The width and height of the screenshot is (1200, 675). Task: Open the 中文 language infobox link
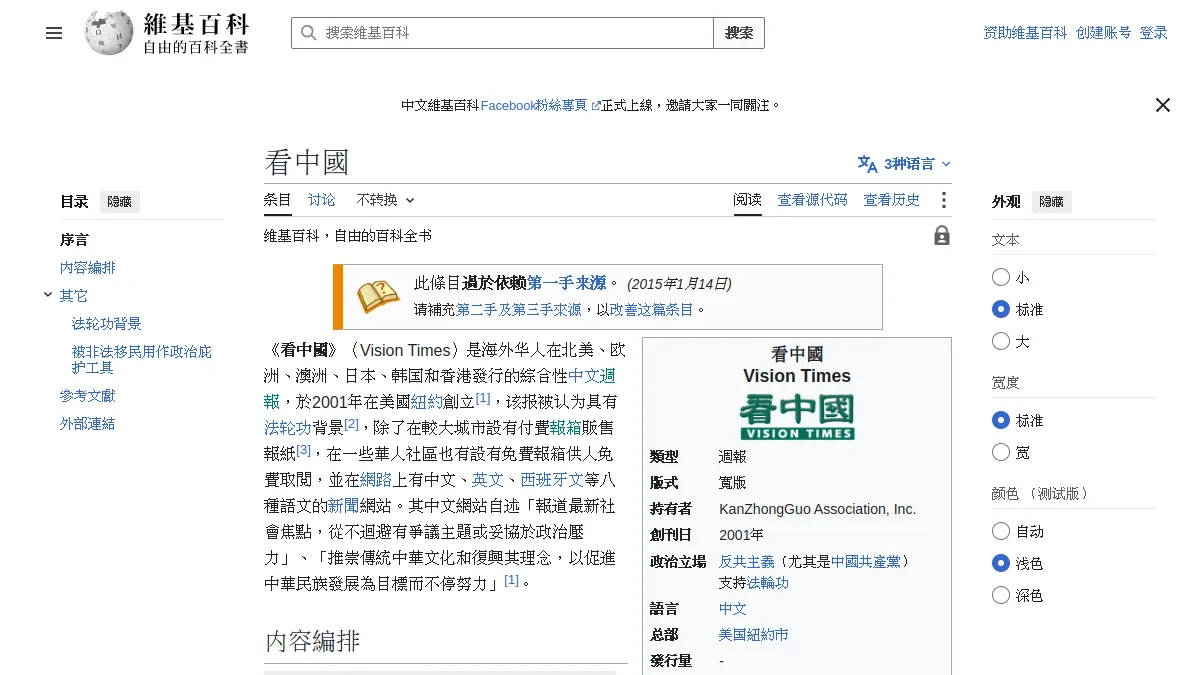(x=733, y=609)
